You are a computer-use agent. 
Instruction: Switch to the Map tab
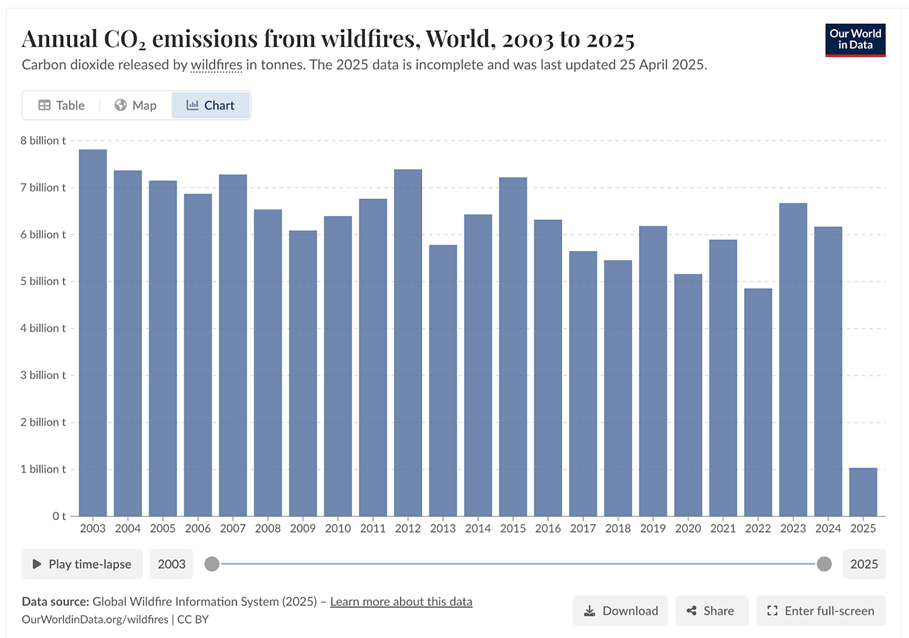click(135, 105)
